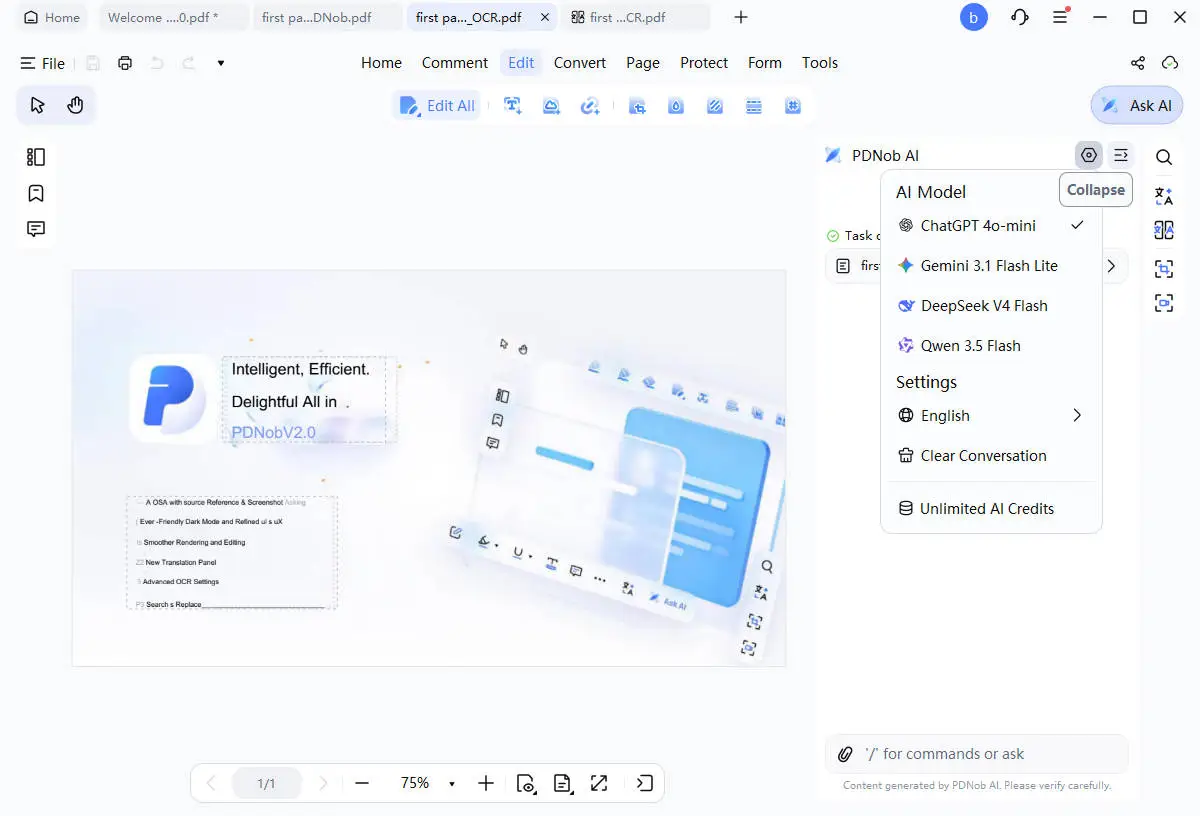Click the Edit All button
Viewport: 1200px width, 816px height.
(437, 105)
